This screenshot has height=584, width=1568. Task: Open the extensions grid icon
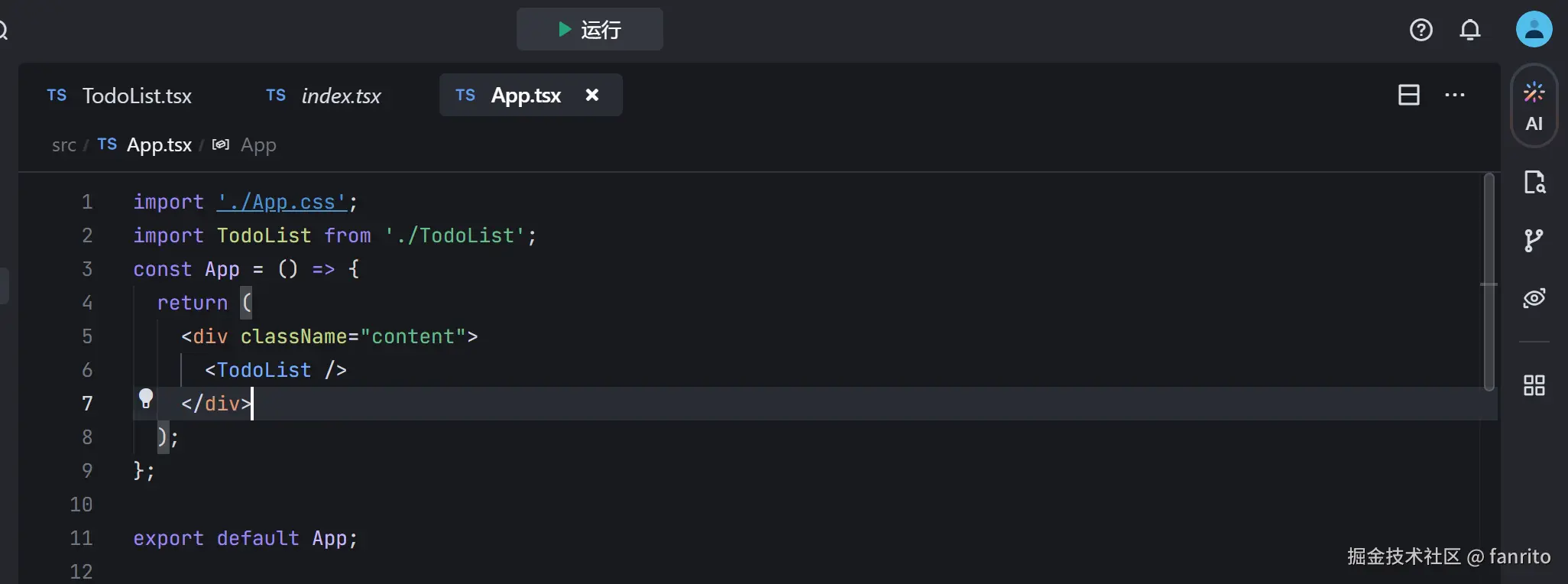coord(1534,385)
